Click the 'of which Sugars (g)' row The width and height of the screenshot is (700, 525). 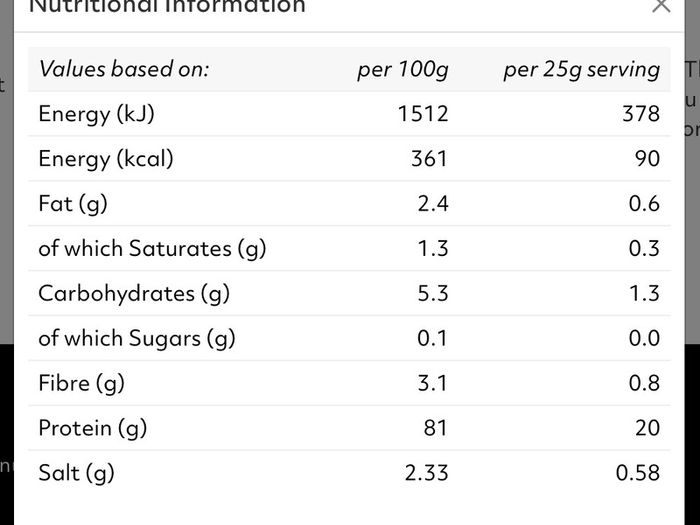tap(349, 338)
